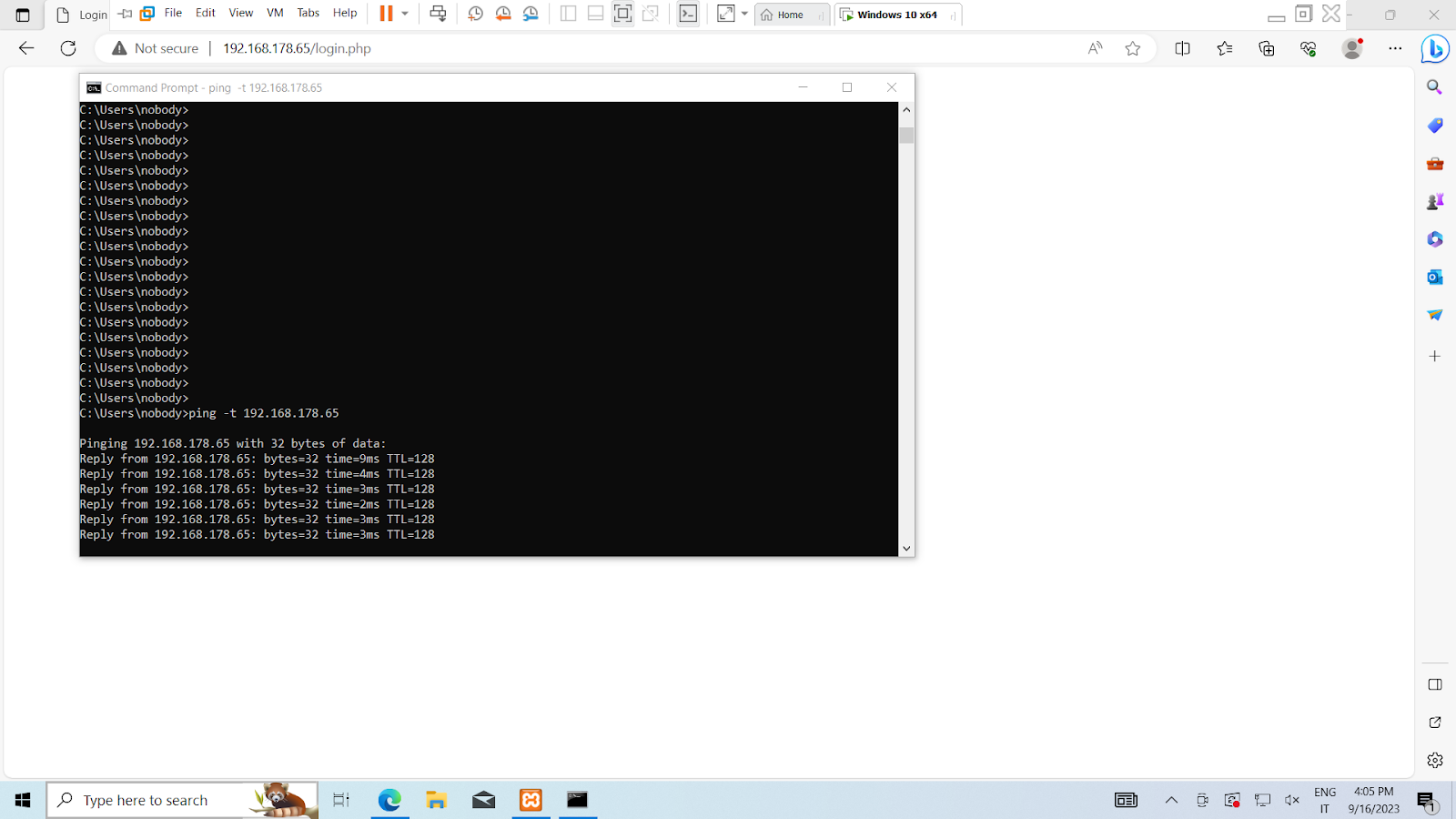This screenshot has height=819, width=1456.
Task: Open the sidebar Outlook icon
Action: 1435,277
